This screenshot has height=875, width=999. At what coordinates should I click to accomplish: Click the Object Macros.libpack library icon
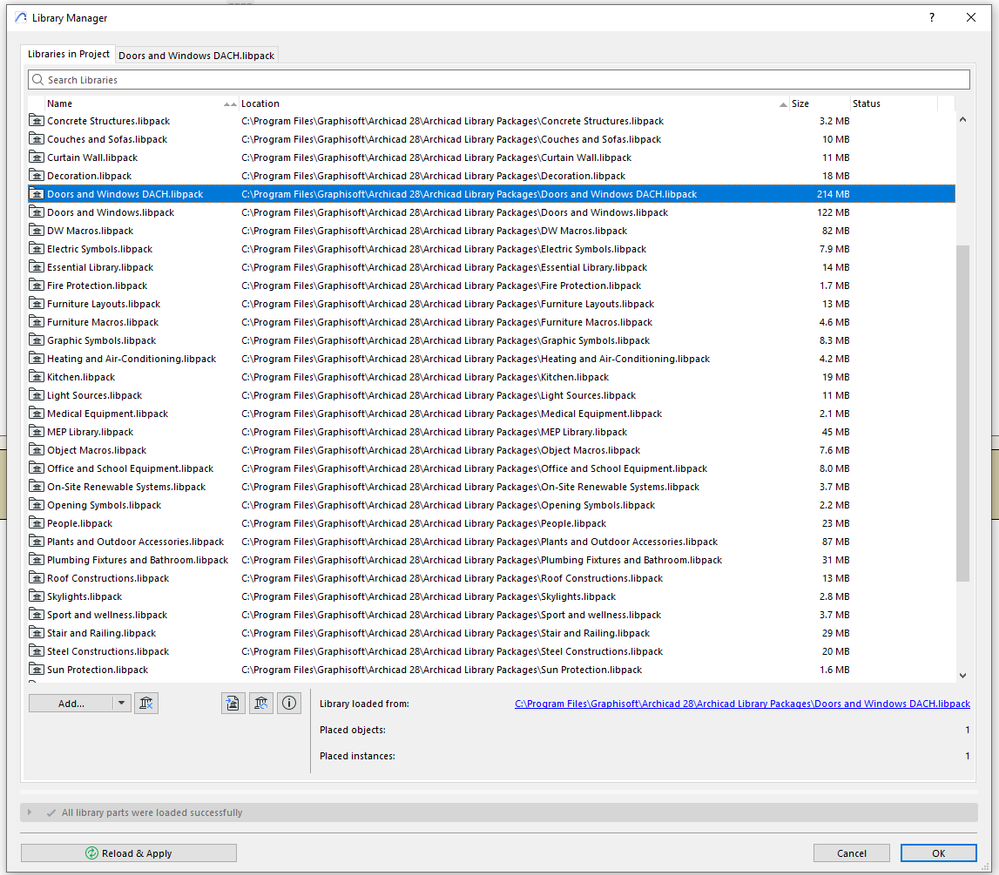36,450
